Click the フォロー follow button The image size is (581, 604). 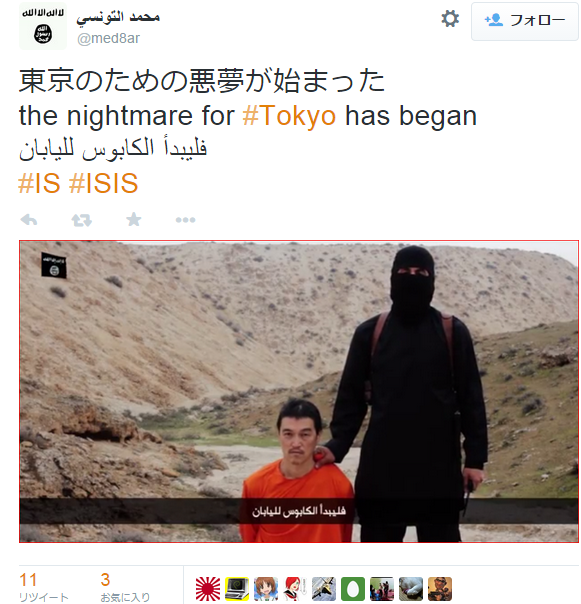coord(524,21)
